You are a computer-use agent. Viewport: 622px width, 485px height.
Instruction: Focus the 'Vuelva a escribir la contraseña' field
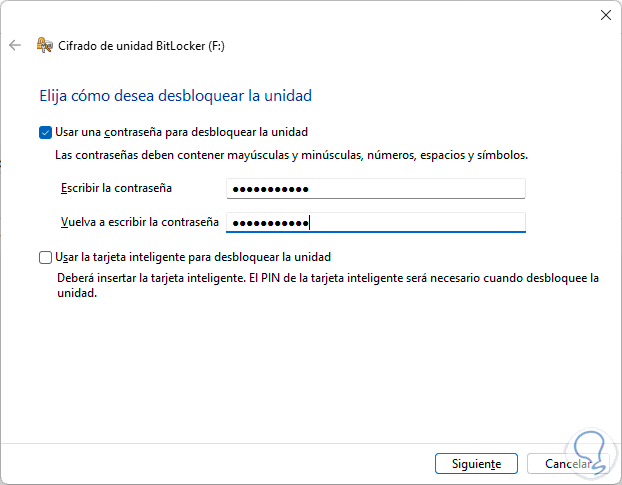(376, 222)
